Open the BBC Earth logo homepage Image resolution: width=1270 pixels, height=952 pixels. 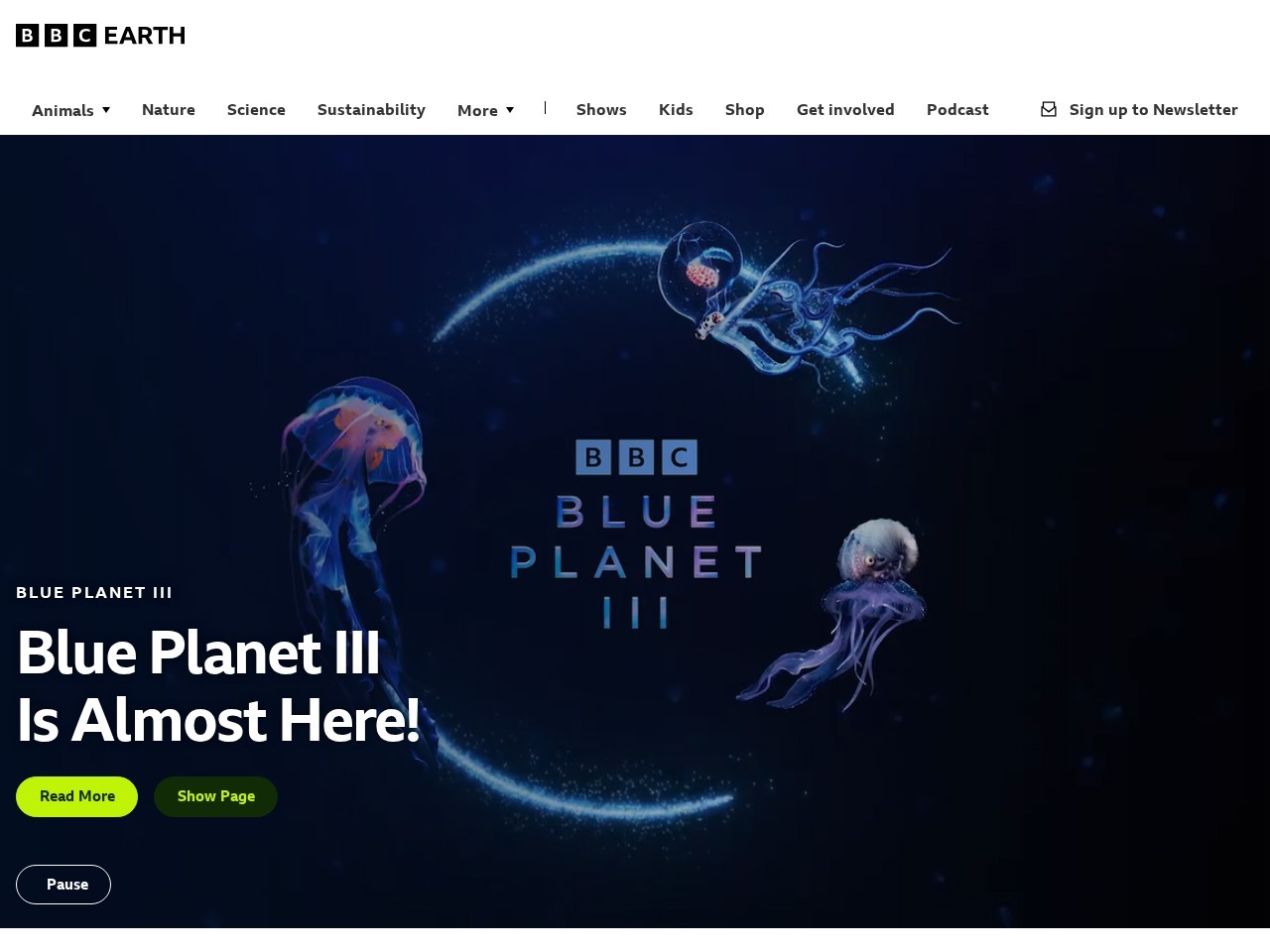(100, 36)
